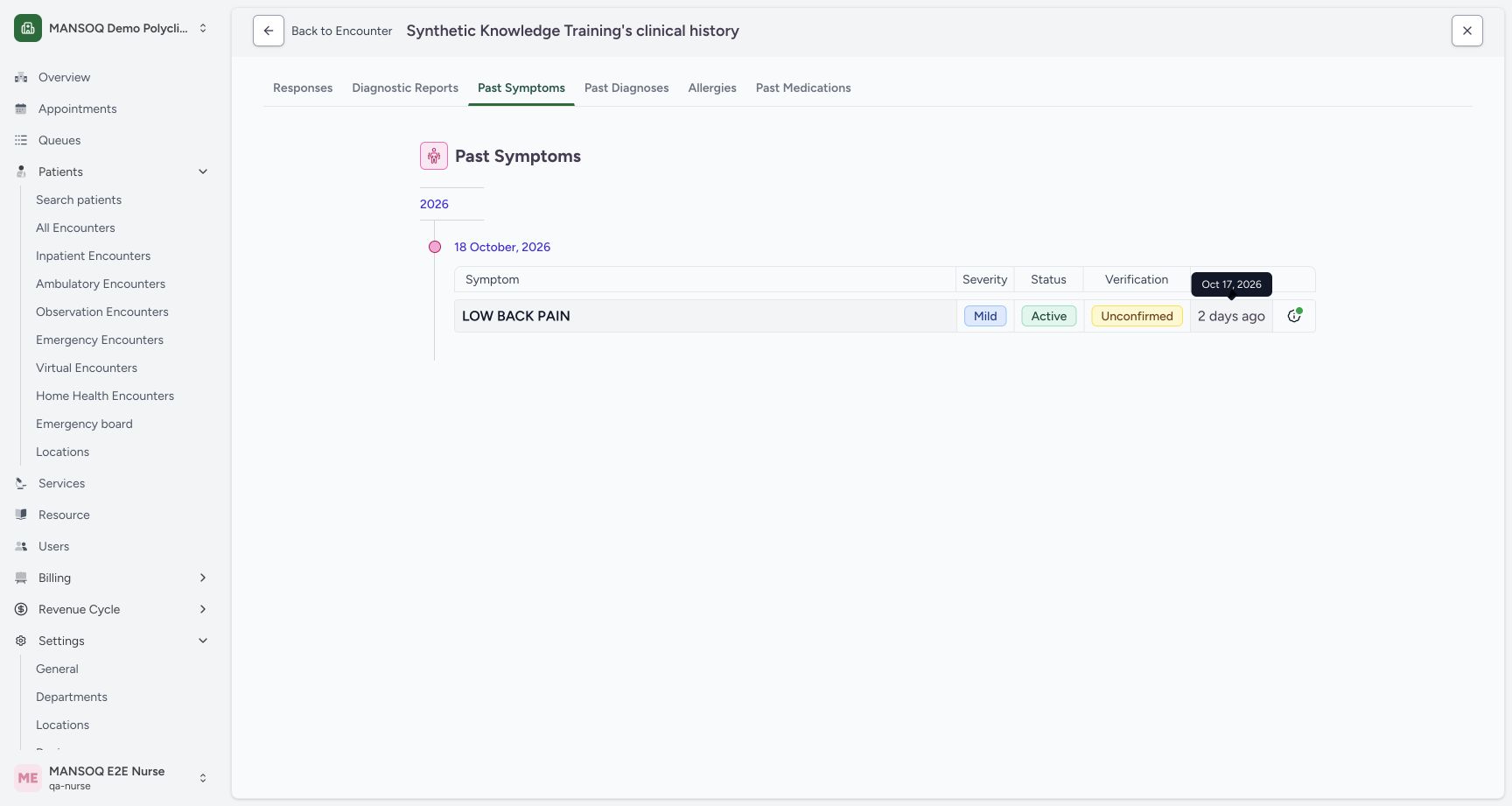This screenshot has width=1512, height=806.
Task: Click the Resource sidebar icon
Action: coord(21,515)
